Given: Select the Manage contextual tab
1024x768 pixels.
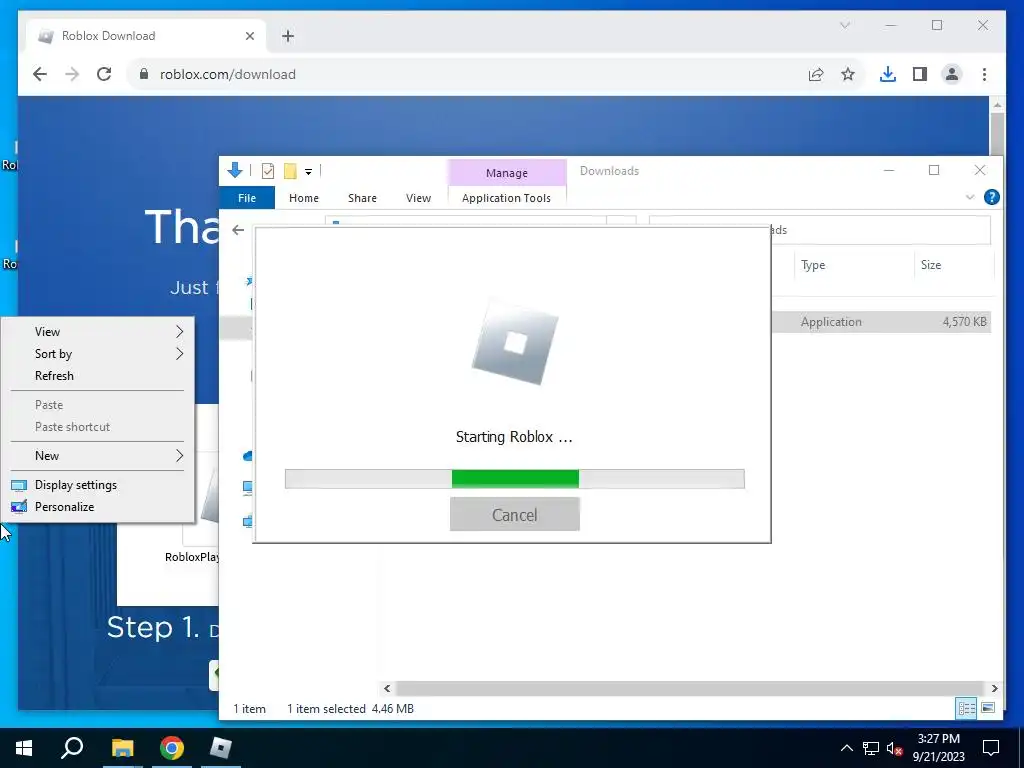Looking at the screenshot, I should pos(507,173).
